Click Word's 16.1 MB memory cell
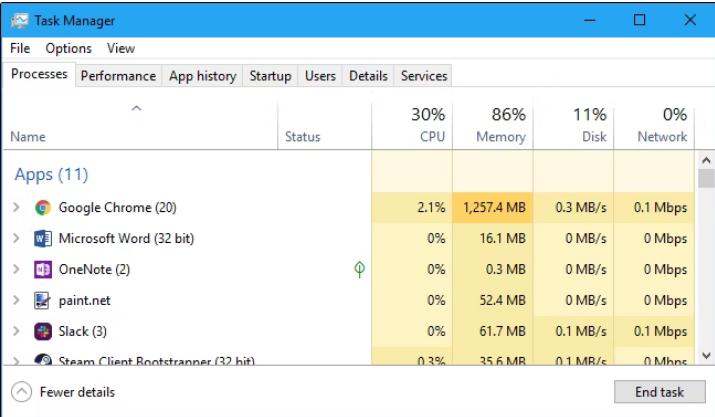Viewport: 715px width, 417px height. [492, 239]
